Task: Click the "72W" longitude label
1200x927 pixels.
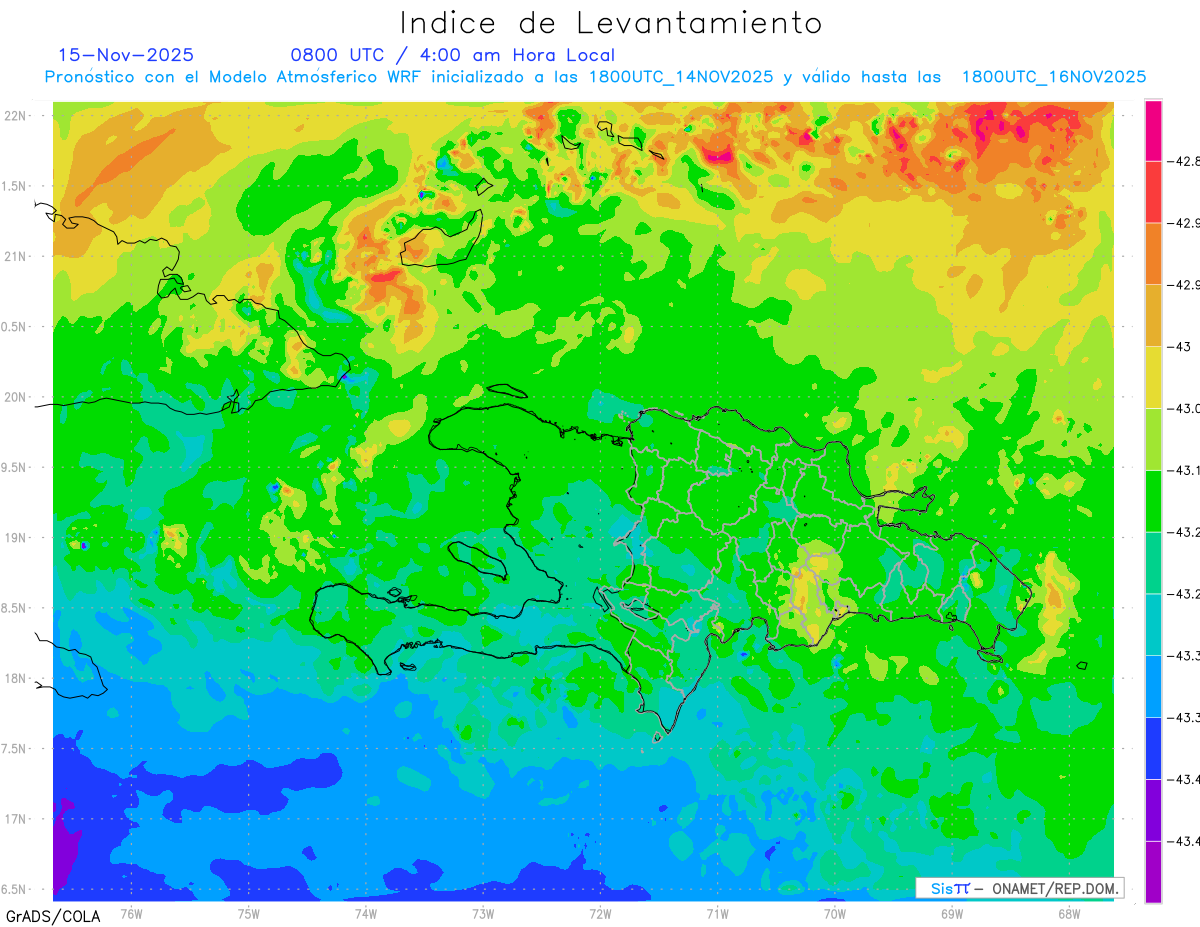Action: coord(600,914)
